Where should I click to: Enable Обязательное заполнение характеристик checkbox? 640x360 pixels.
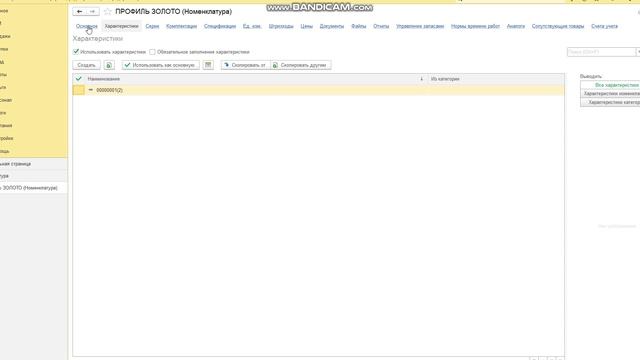click(152, 52)
